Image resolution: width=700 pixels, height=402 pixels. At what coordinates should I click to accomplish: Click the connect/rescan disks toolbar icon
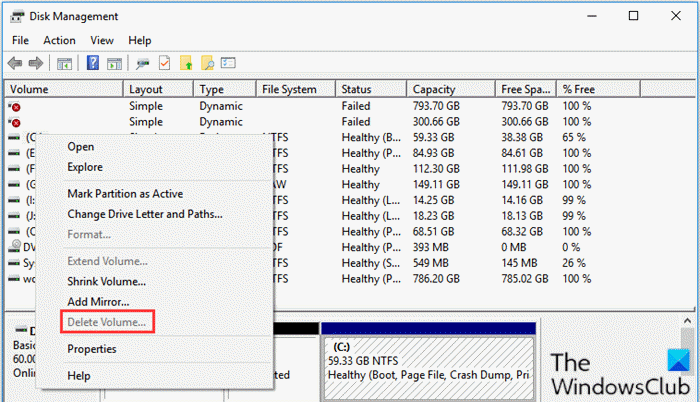142,64
